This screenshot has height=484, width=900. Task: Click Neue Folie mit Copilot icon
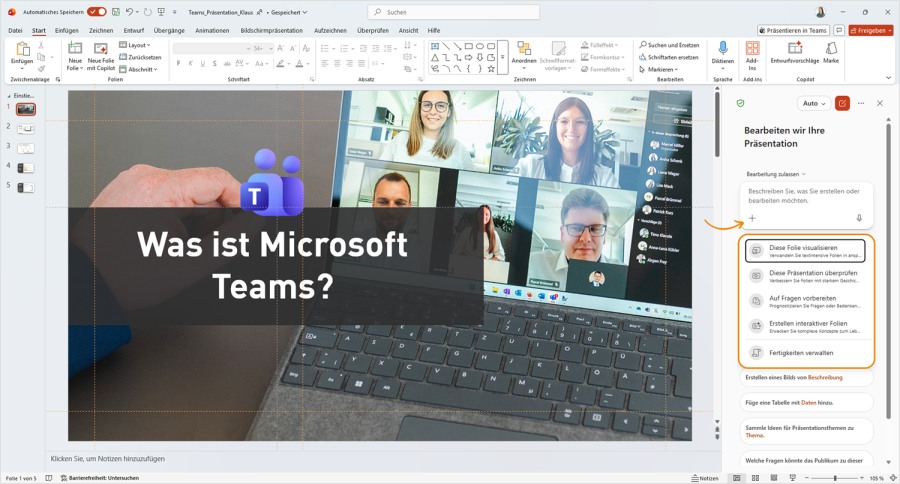pos(101,48)
